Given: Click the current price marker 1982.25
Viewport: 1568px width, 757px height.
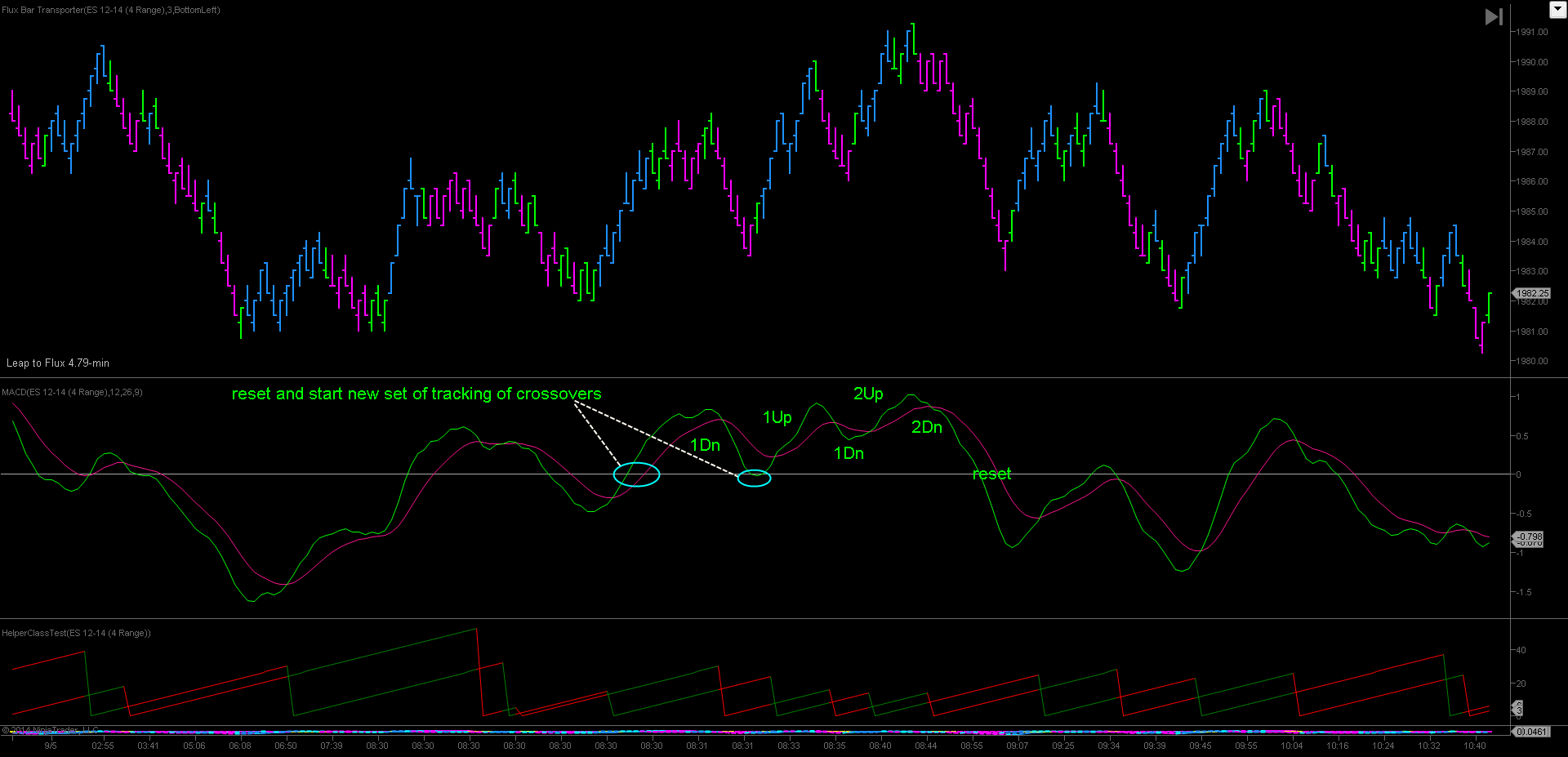Looking at the screenshot, I should (1532, 293).
